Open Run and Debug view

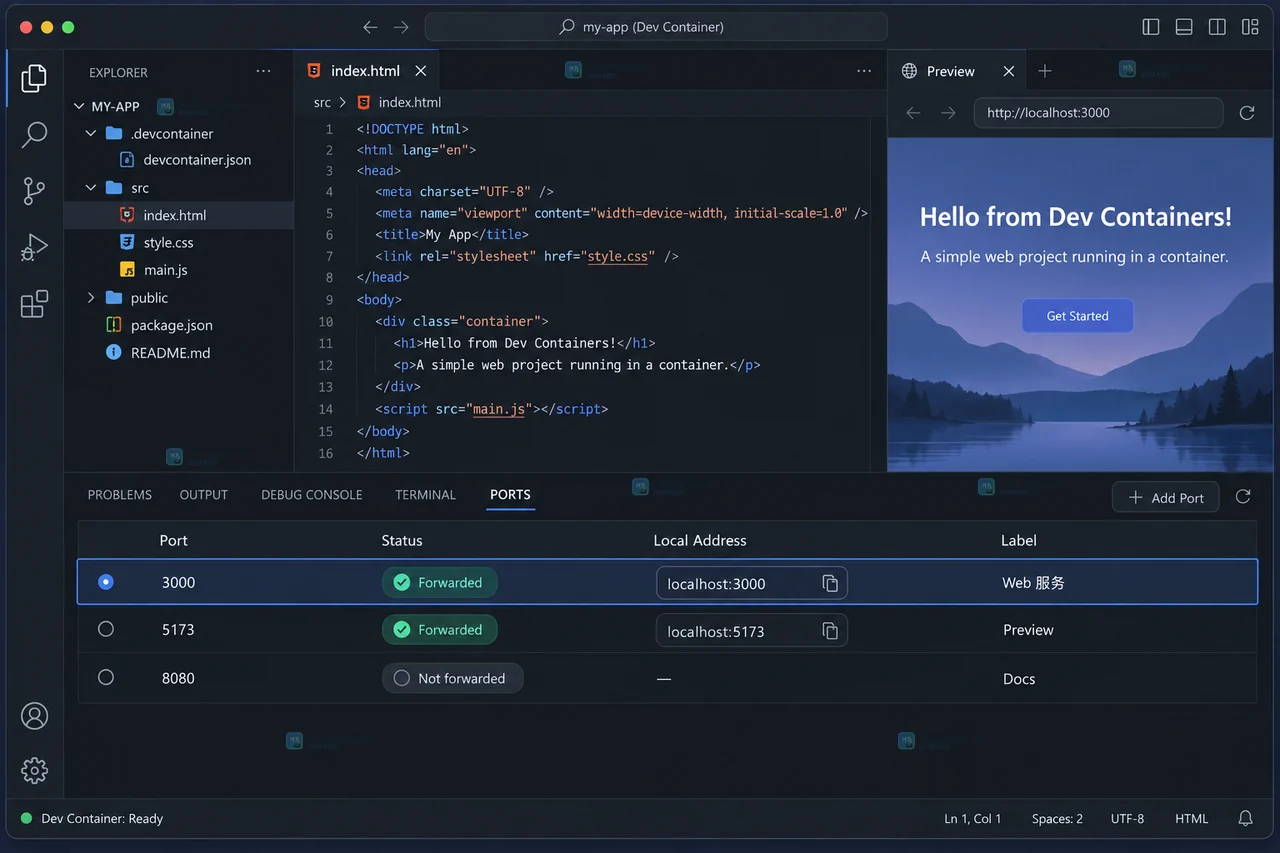point(34,247)
